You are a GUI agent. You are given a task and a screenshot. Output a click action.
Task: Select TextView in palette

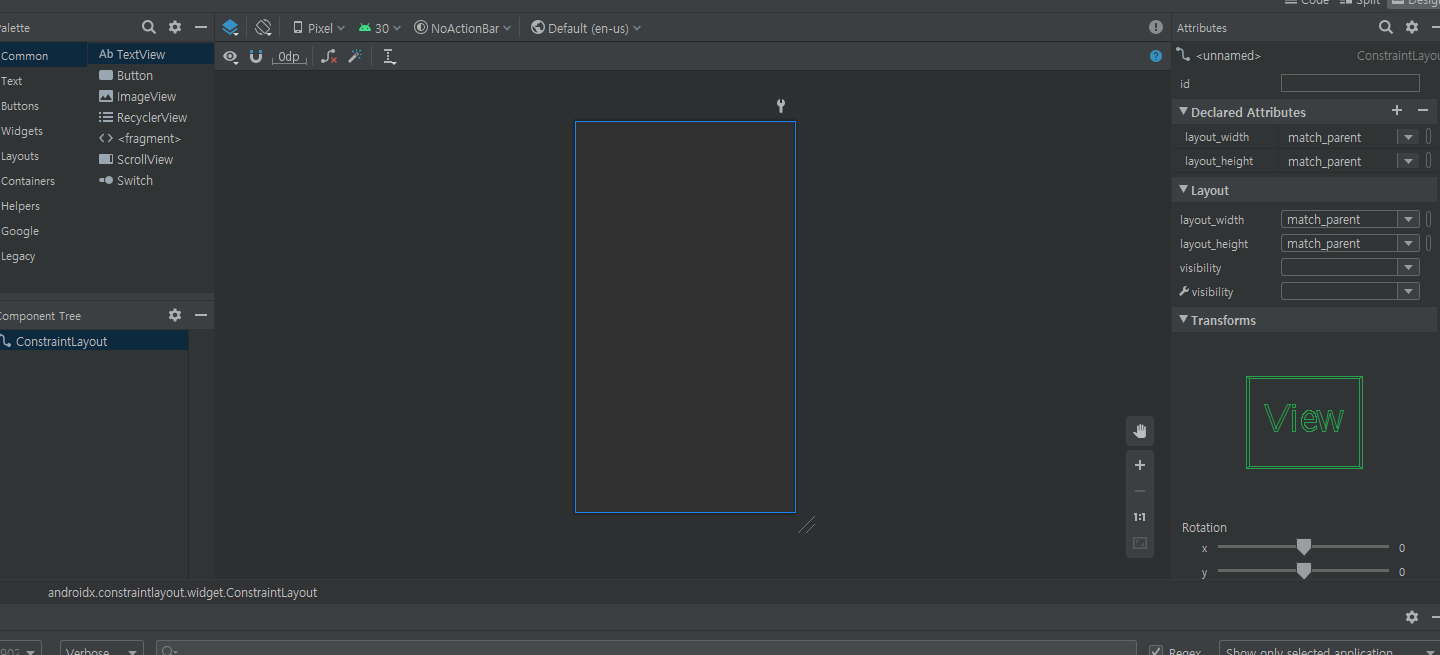[x=151, y=54]
